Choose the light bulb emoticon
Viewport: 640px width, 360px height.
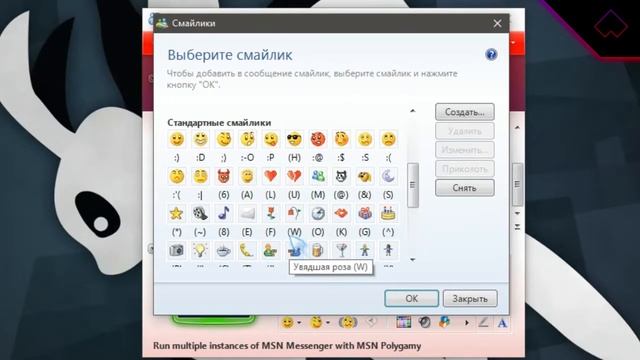coord(200,250)
